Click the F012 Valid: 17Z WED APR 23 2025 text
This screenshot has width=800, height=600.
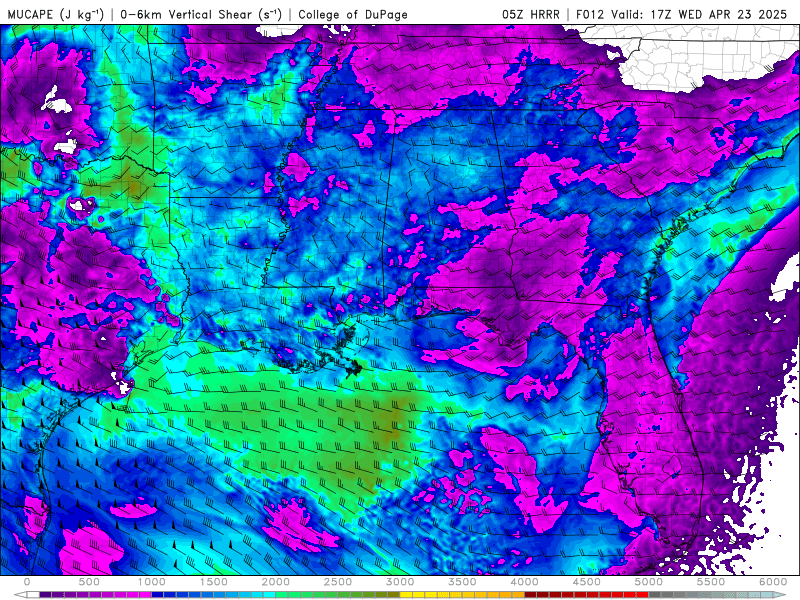click(681, 14)
